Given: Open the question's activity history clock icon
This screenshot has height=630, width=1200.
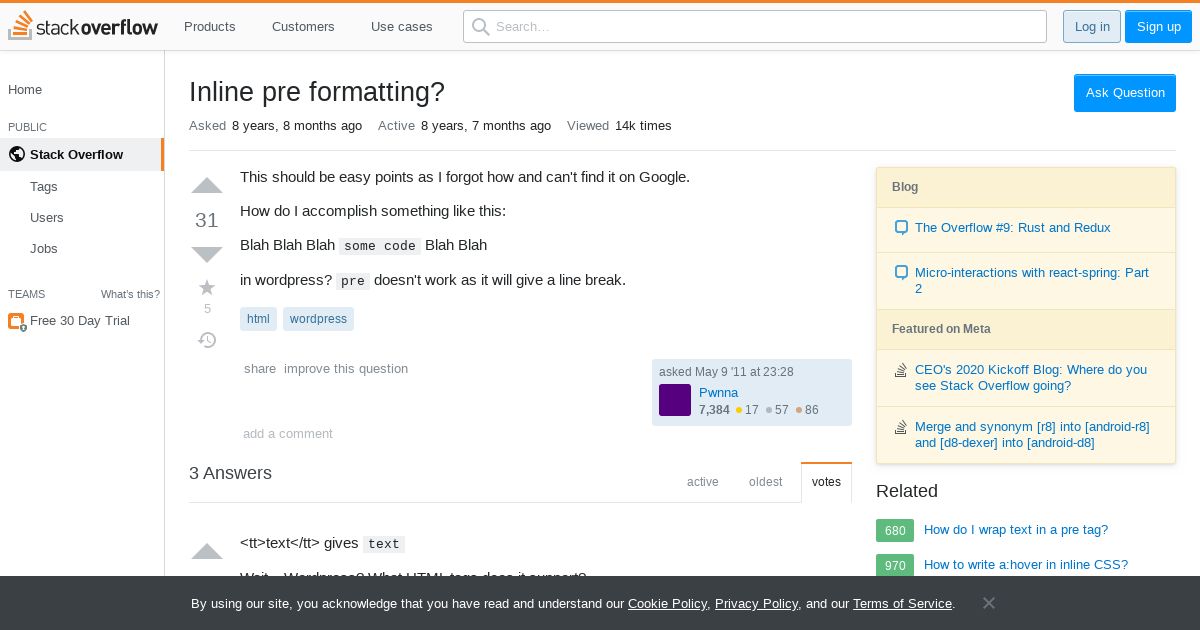Looking at the screenshot, I should coord(207,340).
